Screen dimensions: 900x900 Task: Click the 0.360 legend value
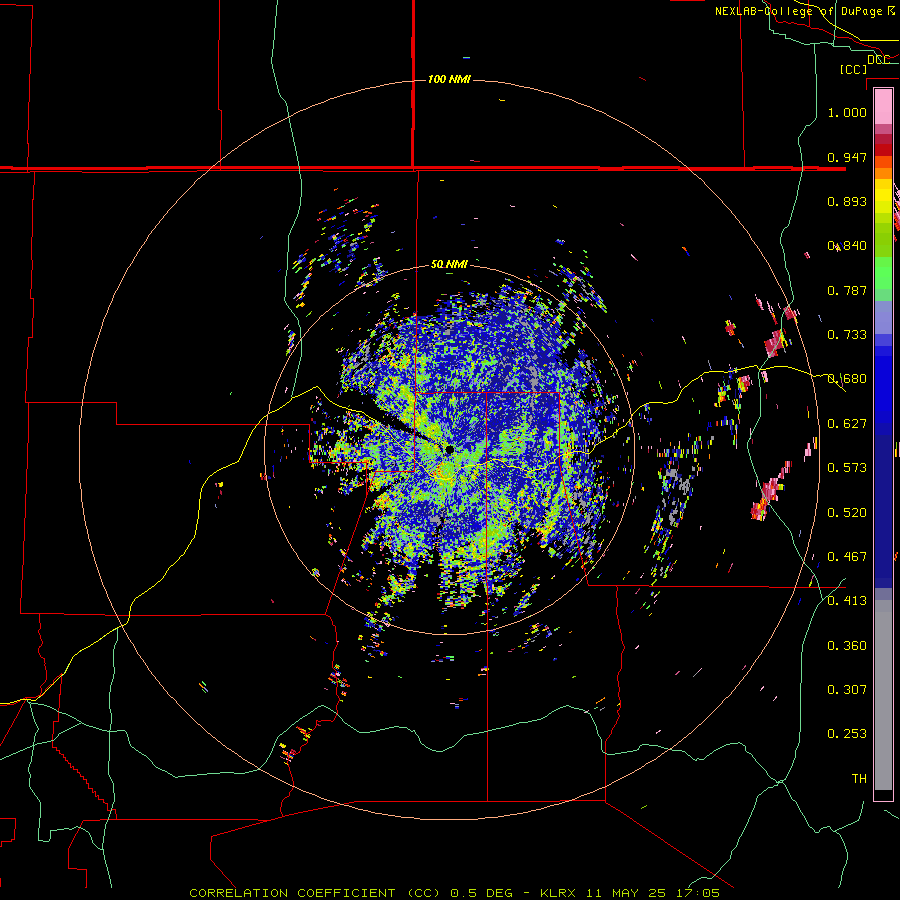[847, 646]
